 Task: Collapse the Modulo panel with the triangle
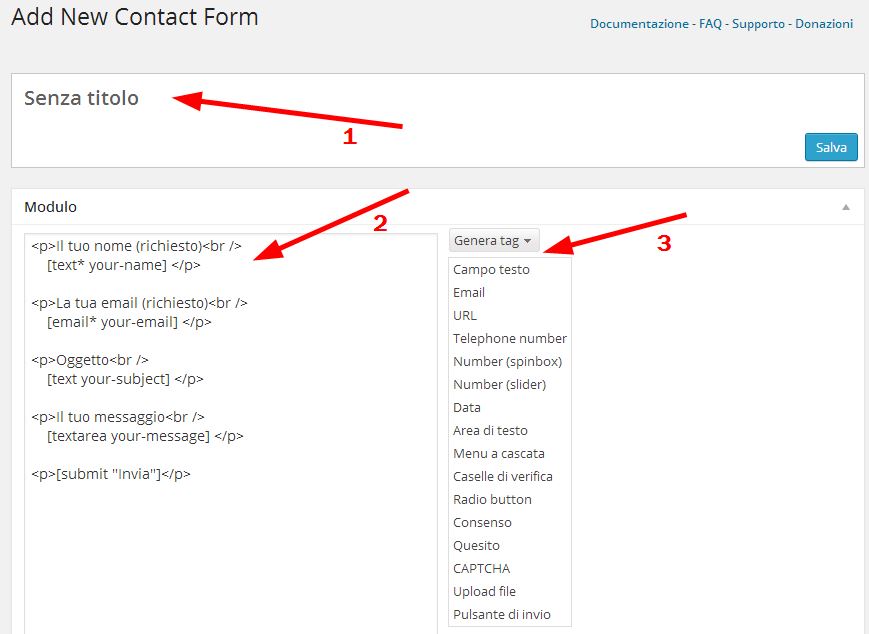(x=846, y=207)
